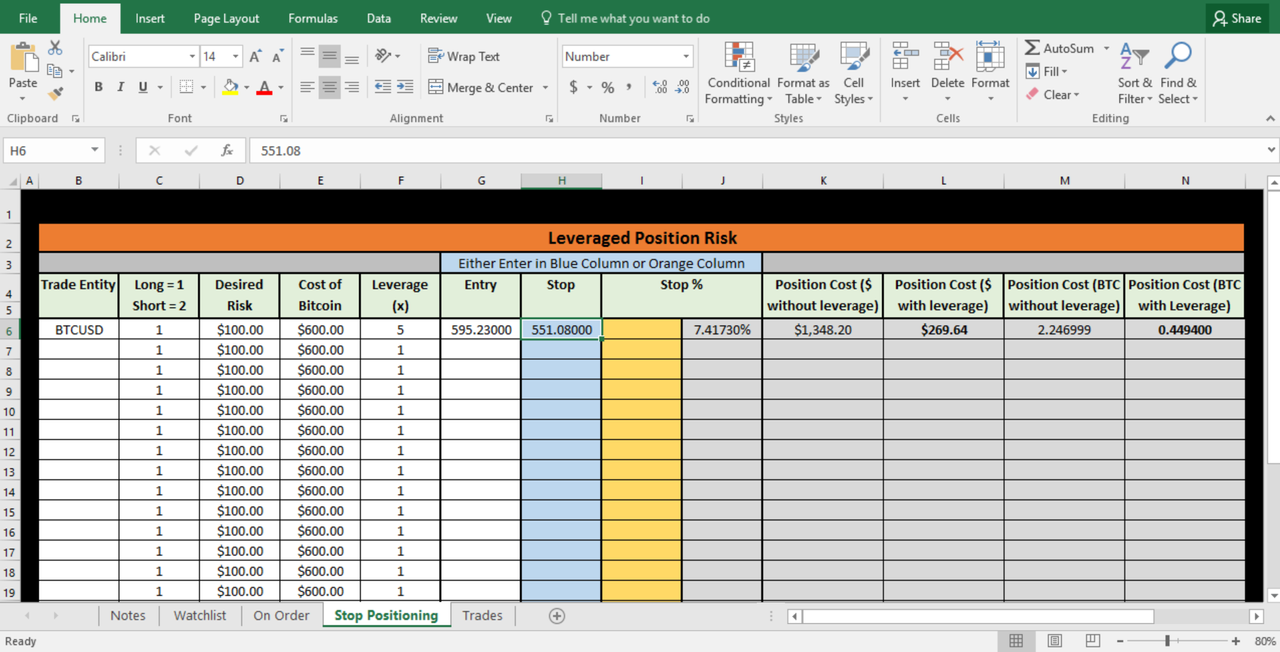Click the Conditional Formatting icon
Viewport: 1280px width, 652px height.
tap(738, 58)
